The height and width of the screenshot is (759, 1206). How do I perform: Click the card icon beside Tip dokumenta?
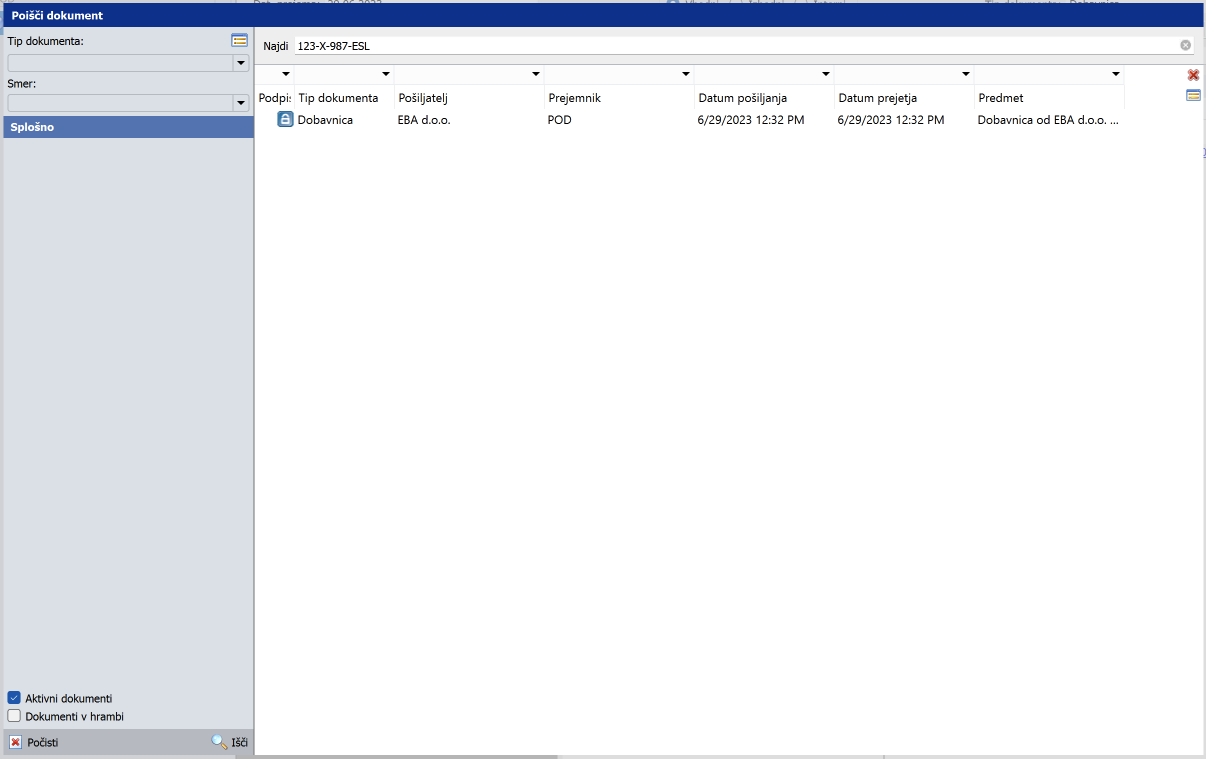coord(239,41)
